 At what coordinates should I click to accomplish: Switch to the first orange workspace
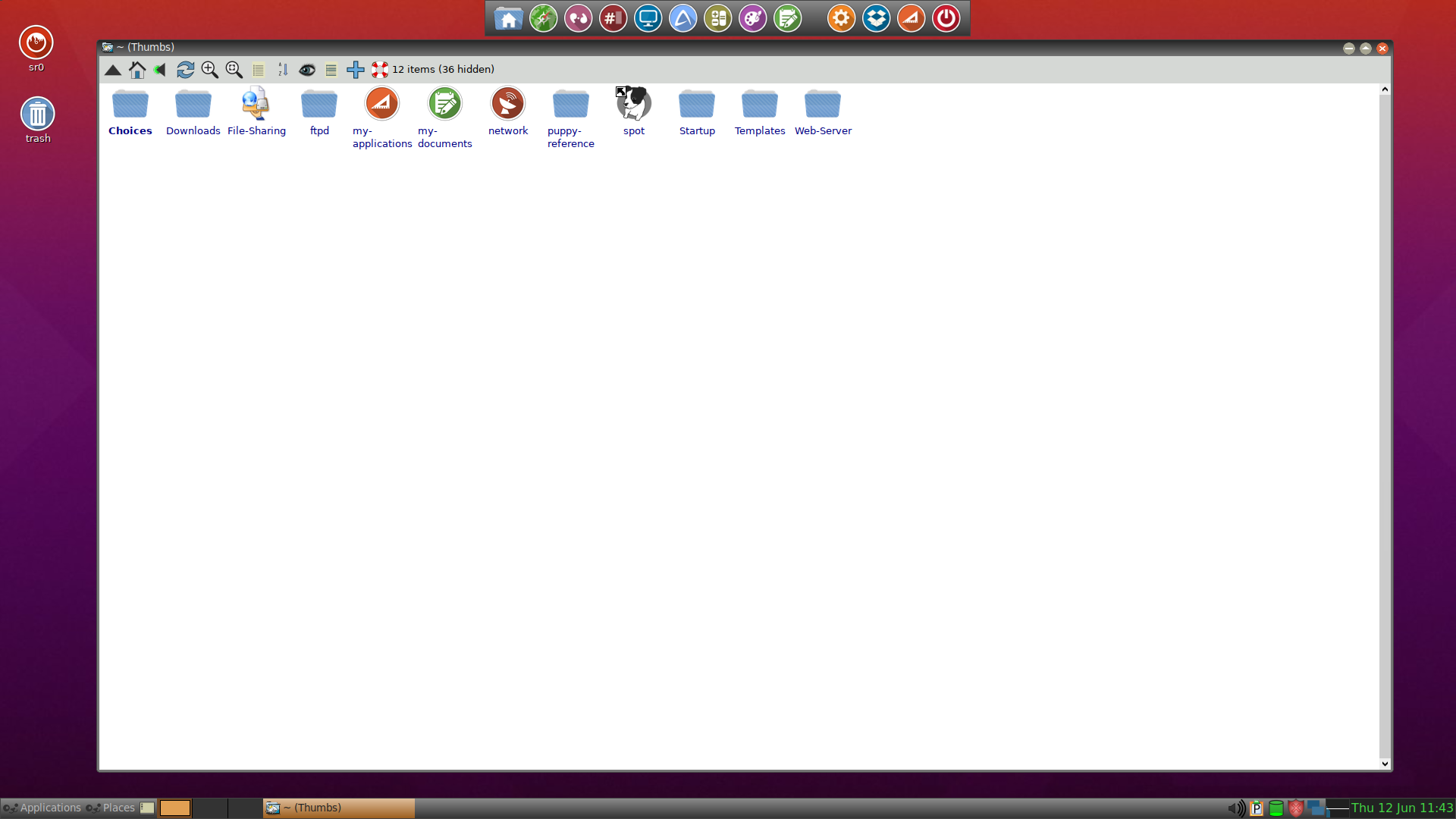(x=174, y=808)
